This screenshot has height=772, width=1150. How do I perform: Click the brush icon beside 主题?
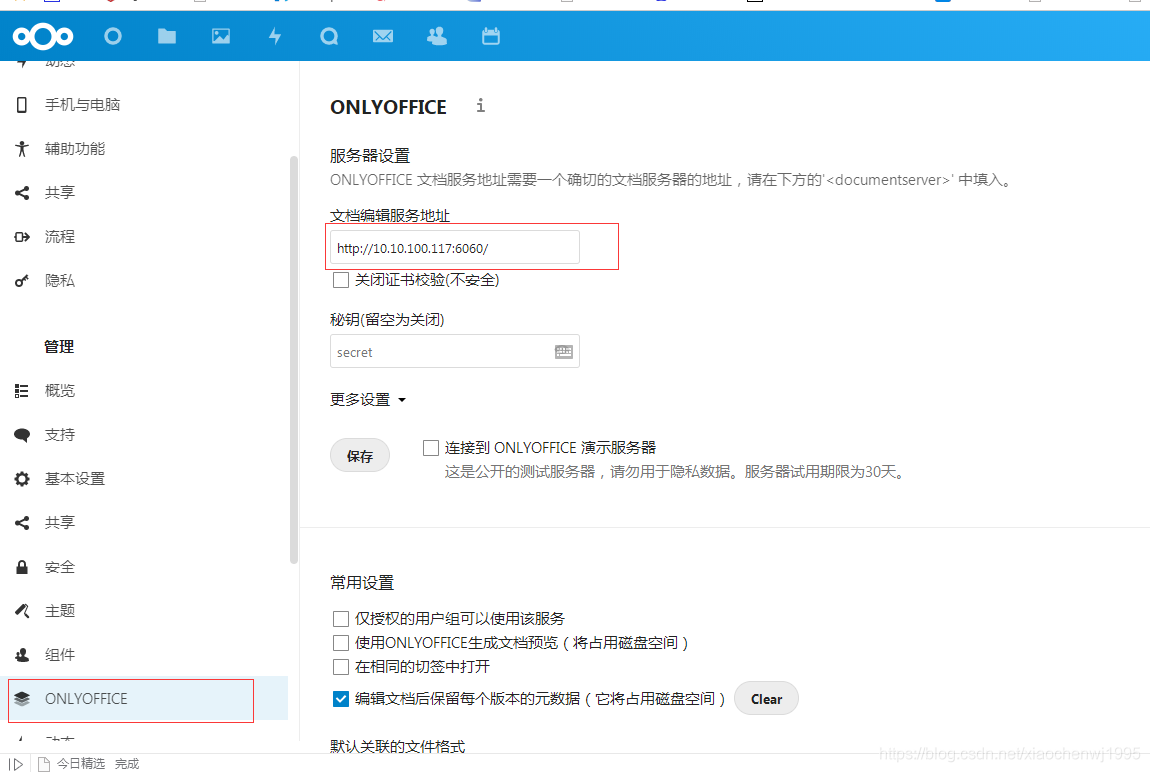pyautogui.click(x=22, y=611)
